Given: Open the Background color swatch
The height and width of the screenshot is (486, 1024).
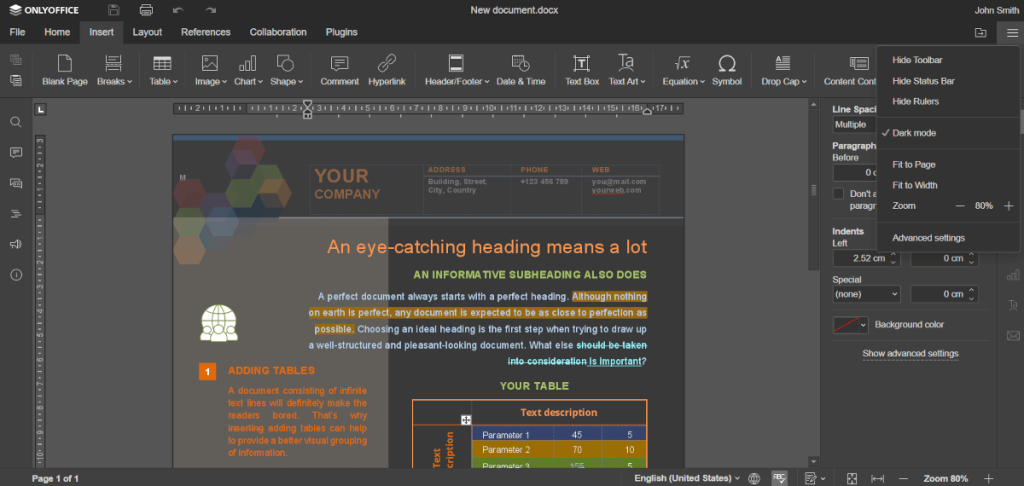Looking at the screenshot, I should [x=849, y=325].
